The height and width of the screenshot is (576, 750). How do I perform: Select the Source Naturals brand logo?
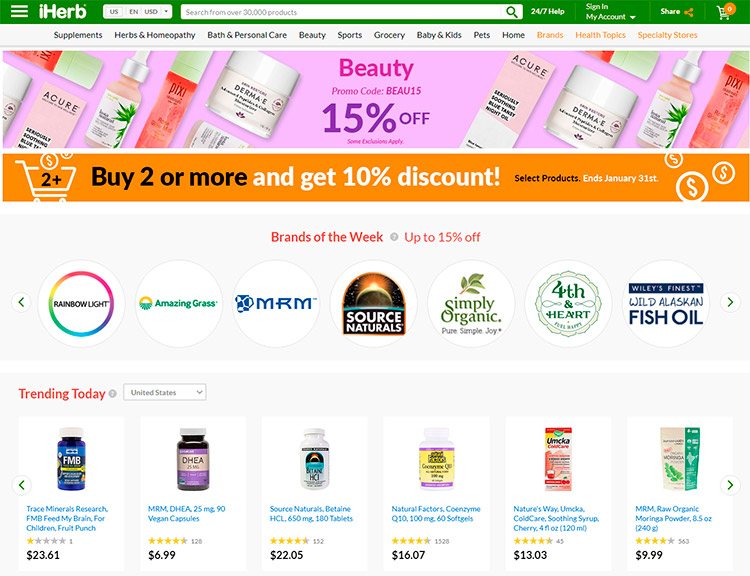(x=374, y=303)
